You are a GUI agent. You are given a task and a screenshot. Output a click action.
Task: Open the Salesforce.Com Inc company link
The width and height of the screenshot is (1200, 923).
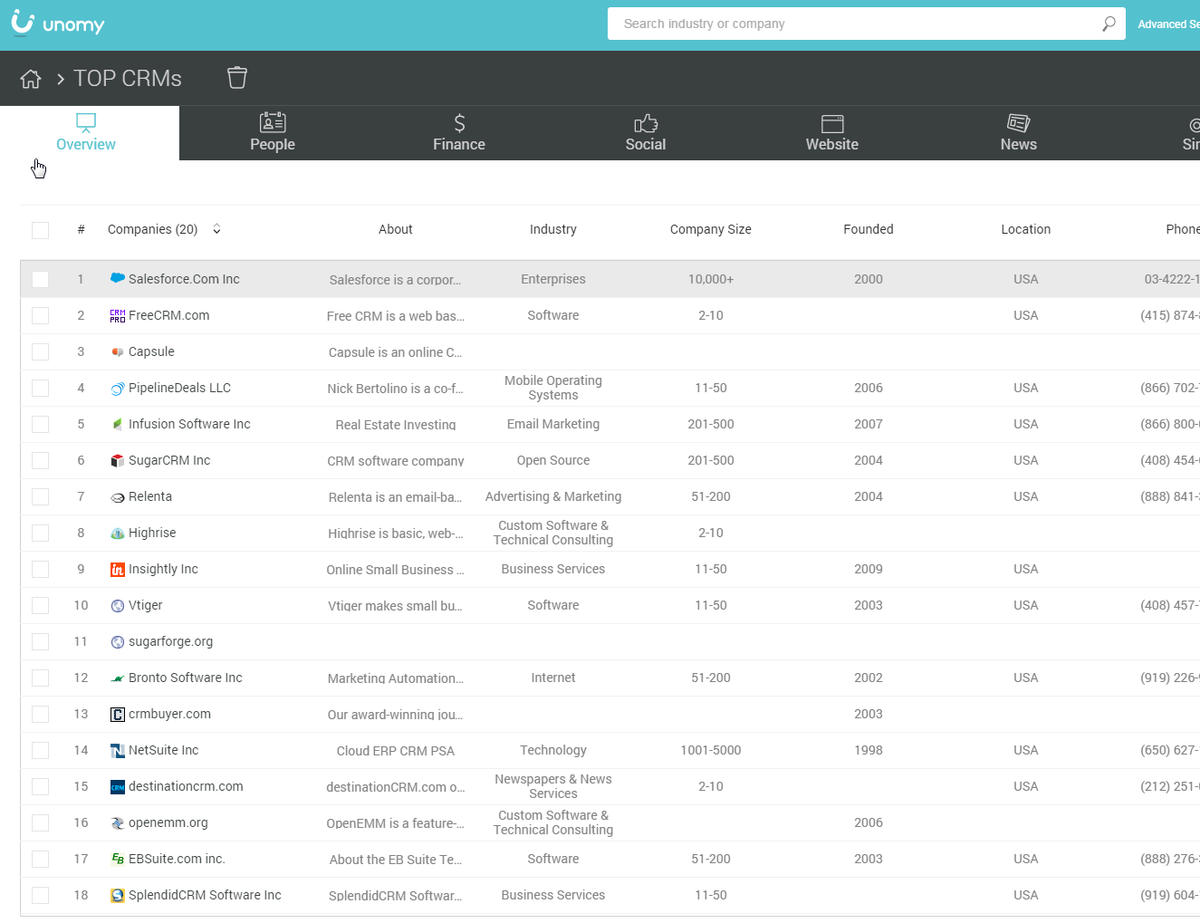point(184,279)
